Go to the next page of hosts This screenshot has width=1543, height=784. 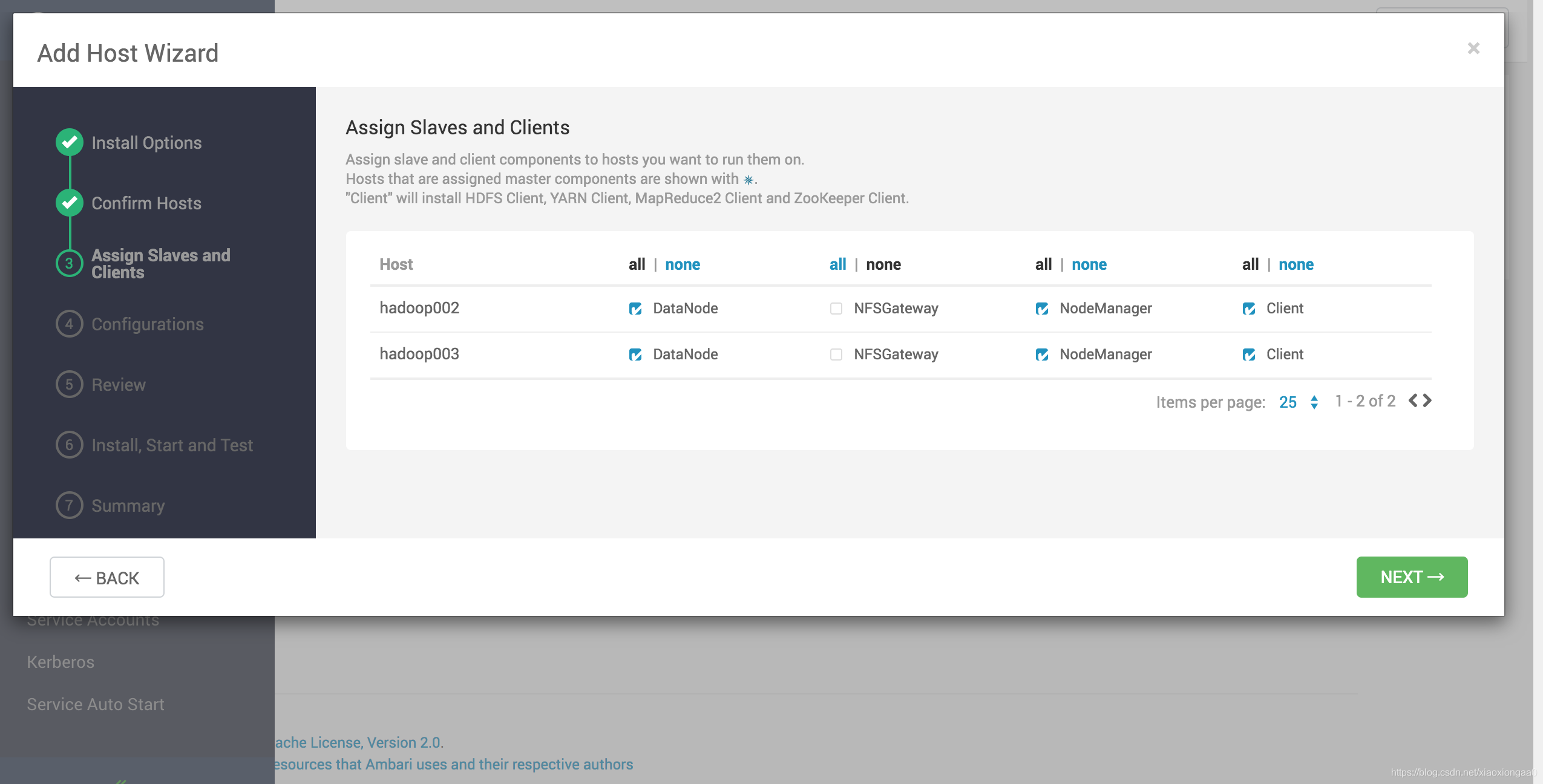click(1427, 400)
